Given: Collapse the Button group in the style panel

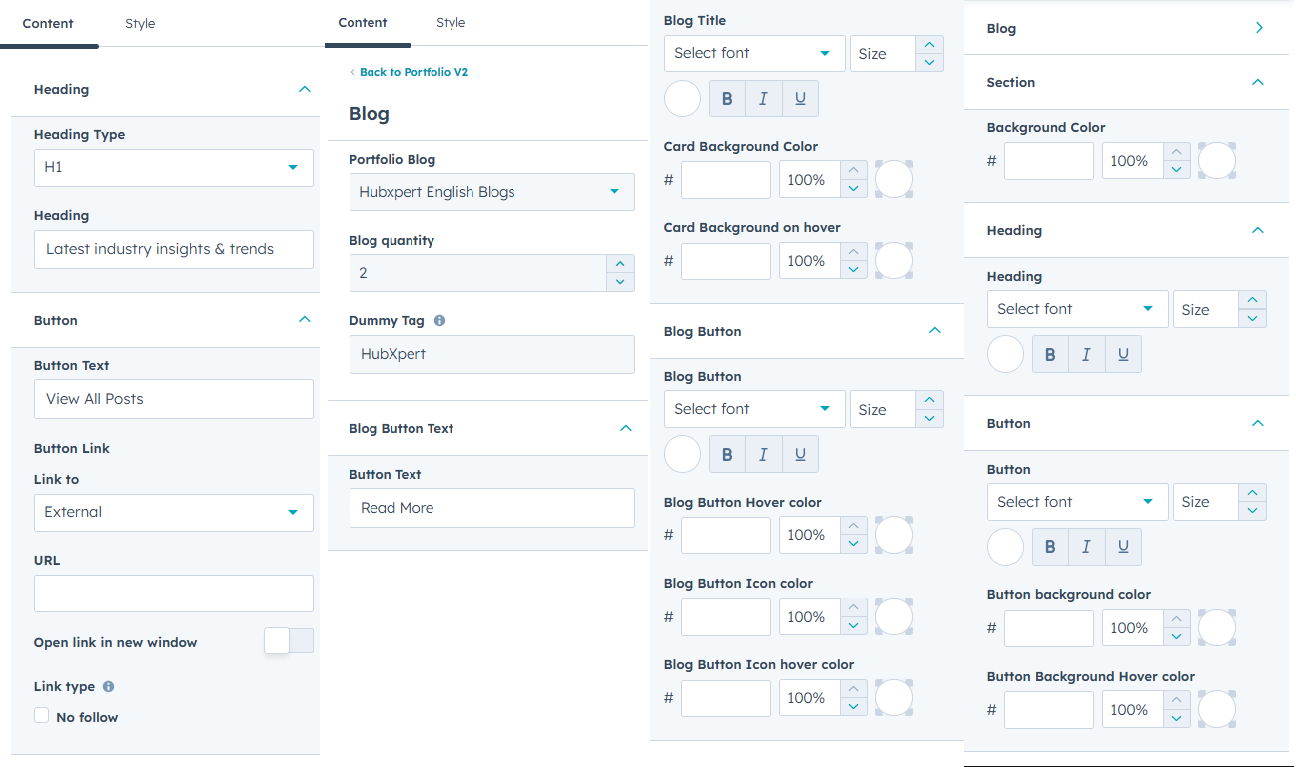Looking at the screenshot, I should point(1258,423).
